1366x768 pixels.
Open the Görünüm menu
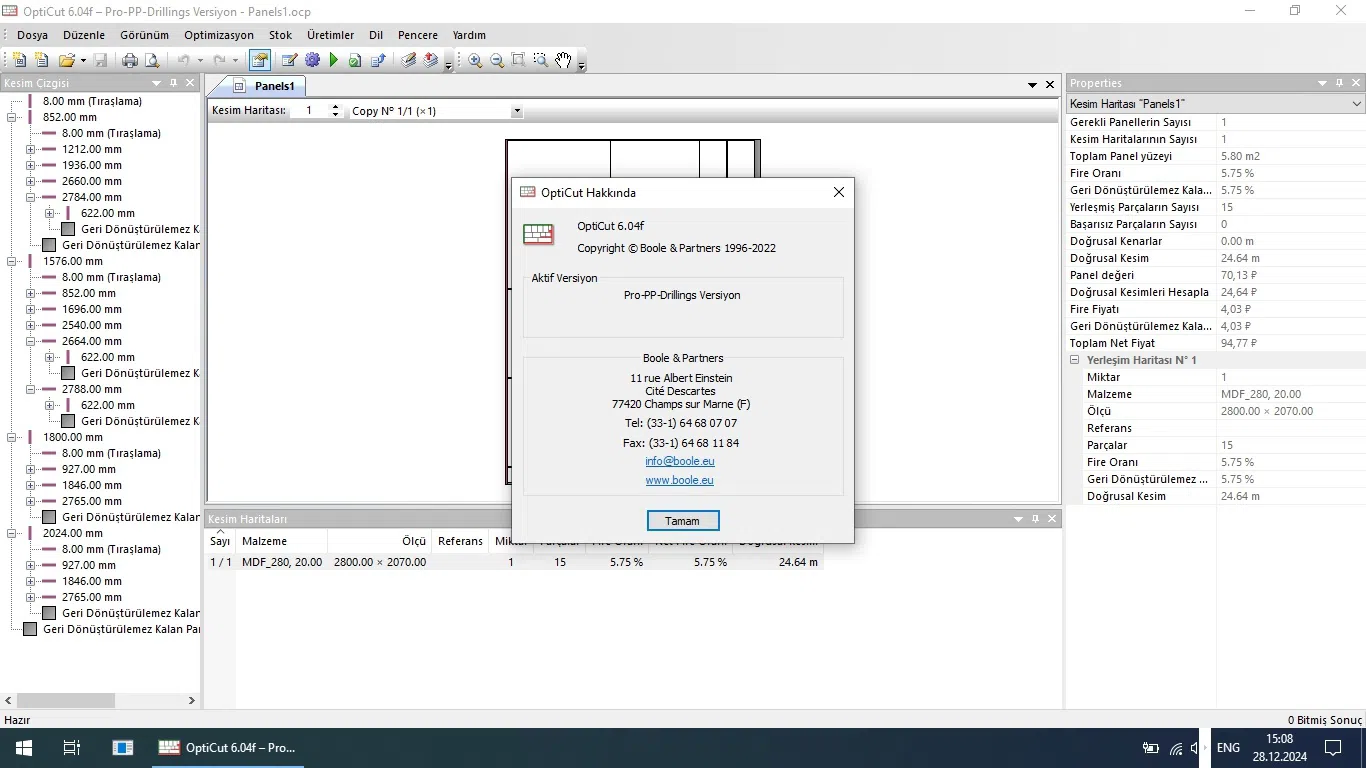click(x=144, y=35)
